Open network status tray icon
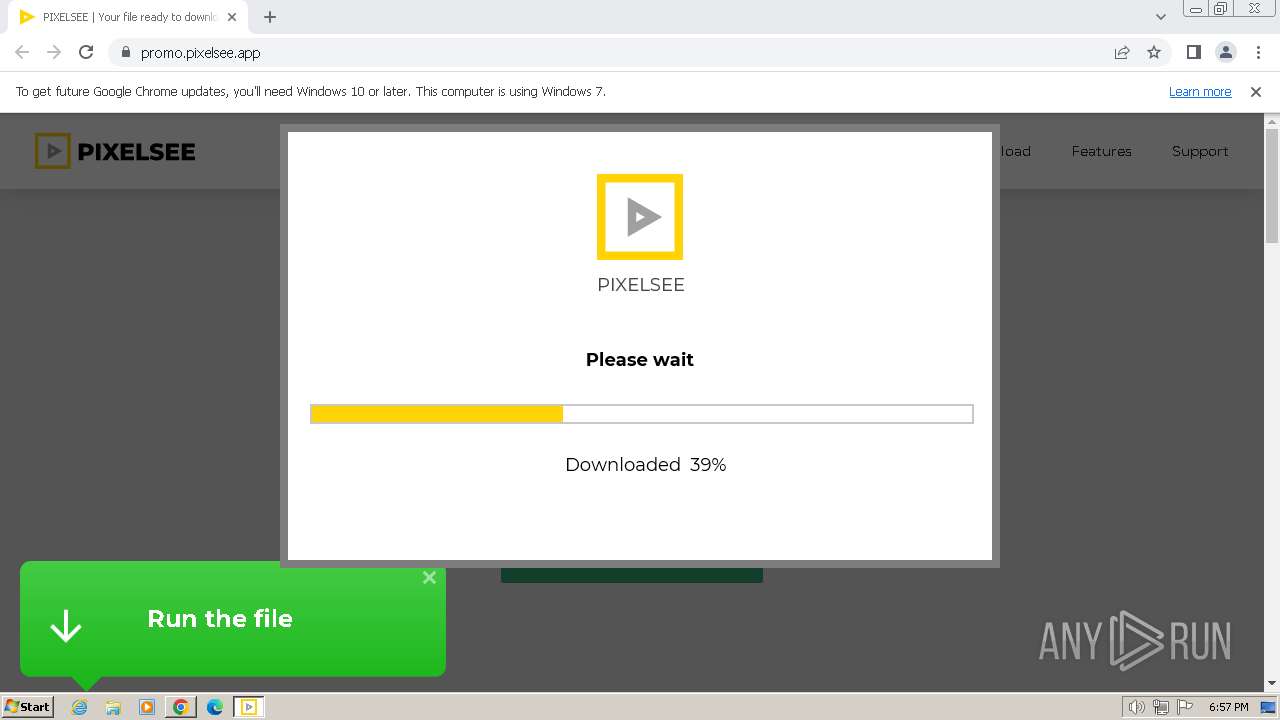 point(1161,707)
